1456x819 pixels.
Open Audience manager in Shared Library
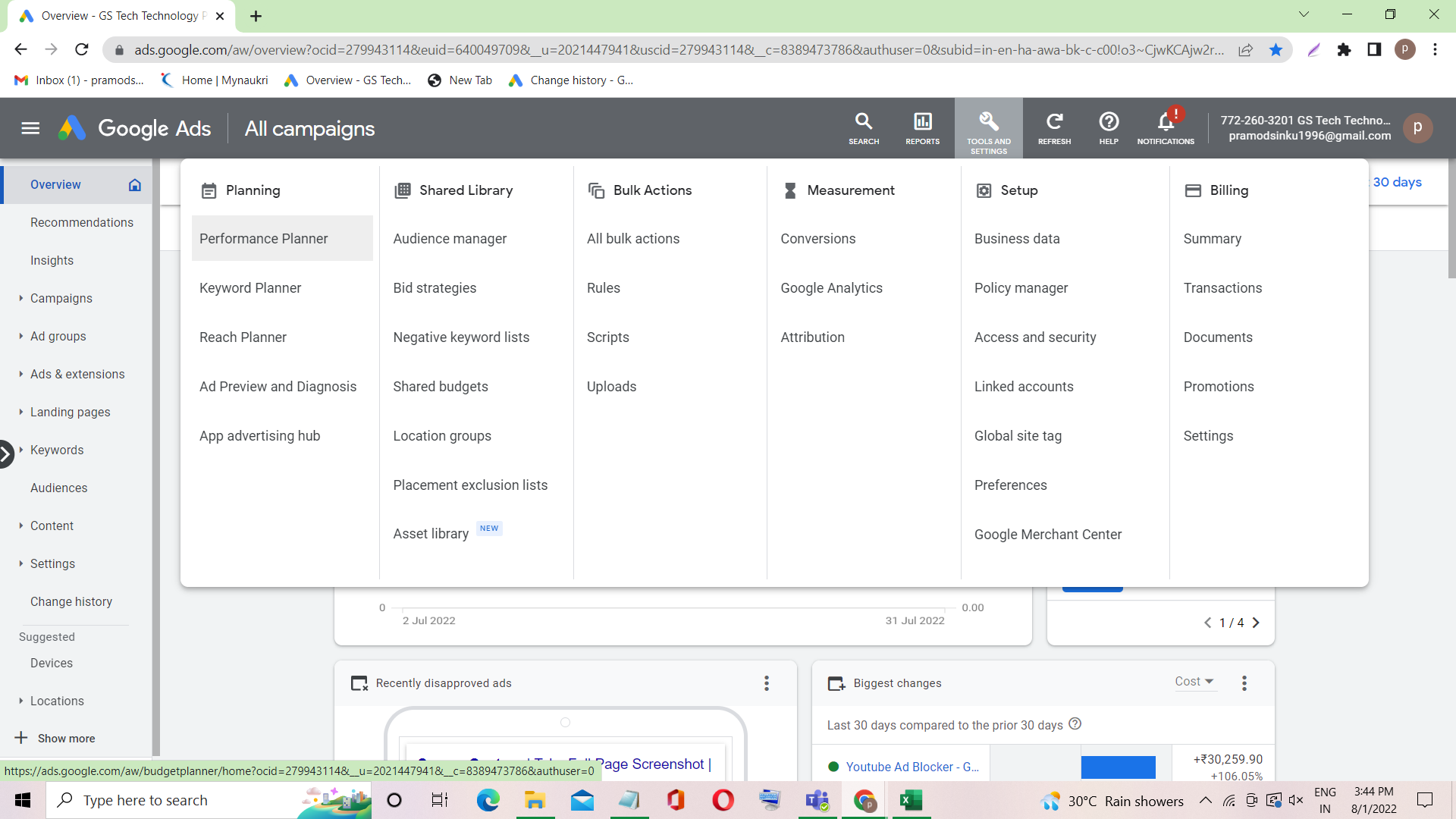(450, 239)
